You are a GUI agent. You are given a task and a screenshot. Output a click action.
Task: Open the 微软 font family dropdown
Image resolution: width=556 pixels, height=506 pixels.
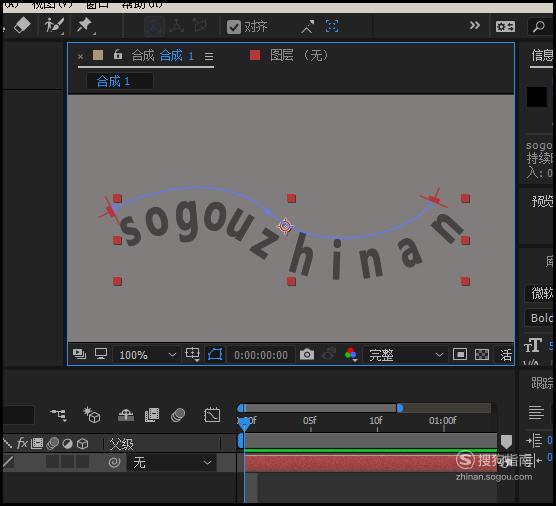pos(539,293)
